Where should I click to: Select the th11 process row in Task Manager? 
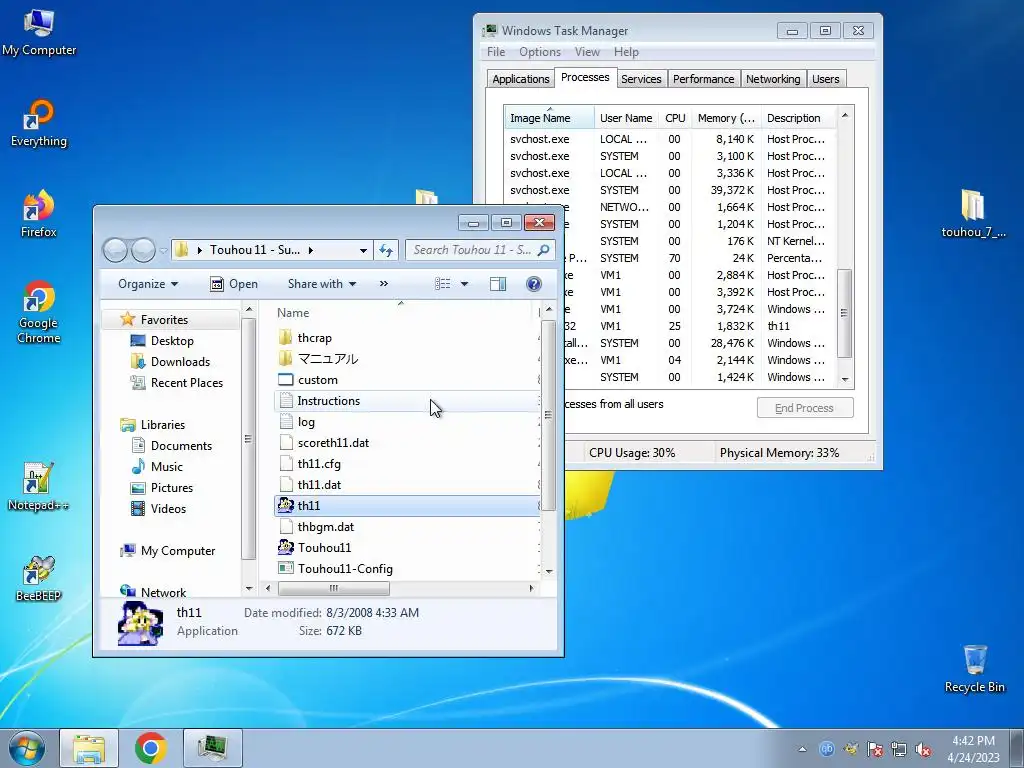pyautogui.click(x=671, y=326)
